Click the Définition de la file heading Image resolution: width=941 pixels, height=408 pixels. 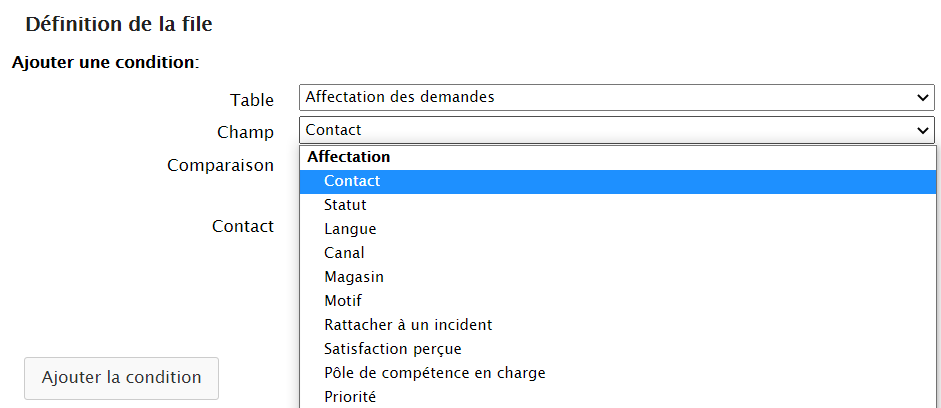[119, 23]
